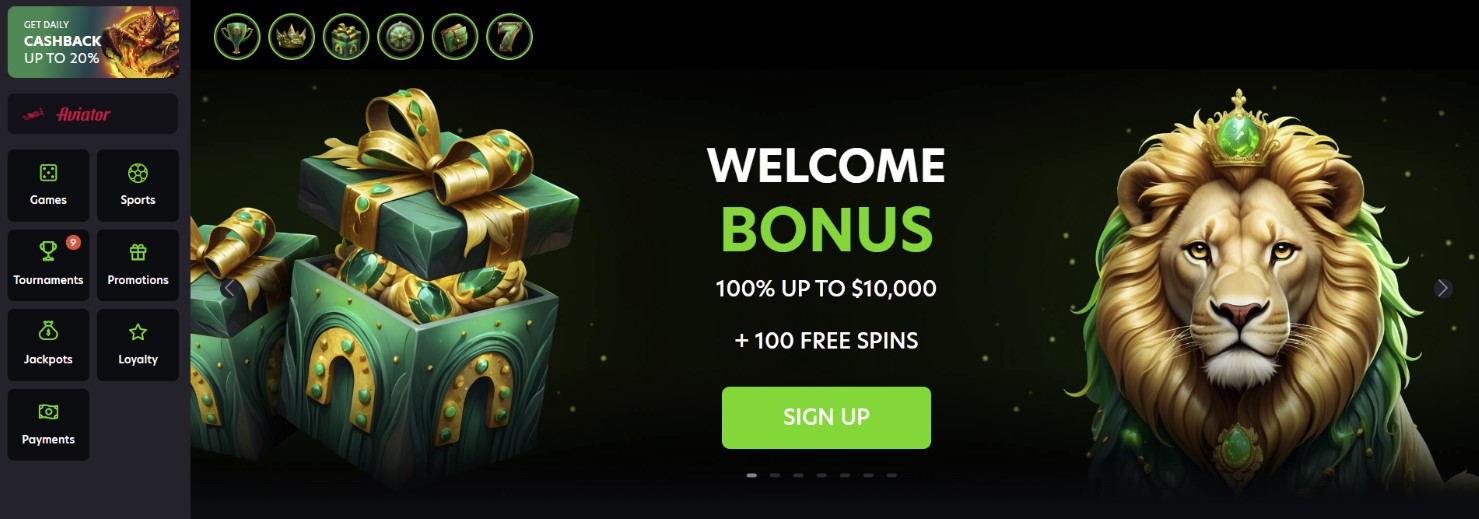Image resolution: width=1479 pixels, height=519 pixels.
Task: Open the Loyalty star tile
Action: 138,345
